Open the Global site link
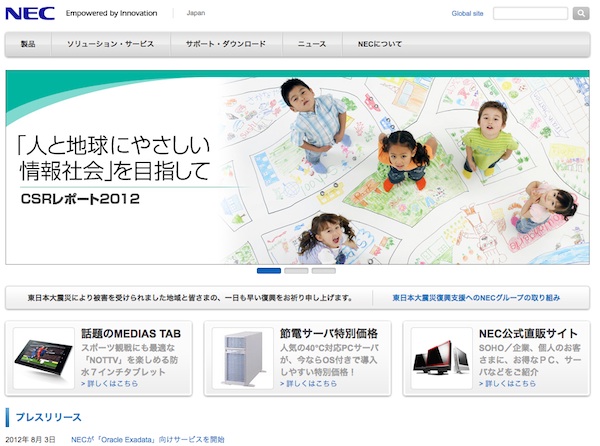 pos(467,14)
